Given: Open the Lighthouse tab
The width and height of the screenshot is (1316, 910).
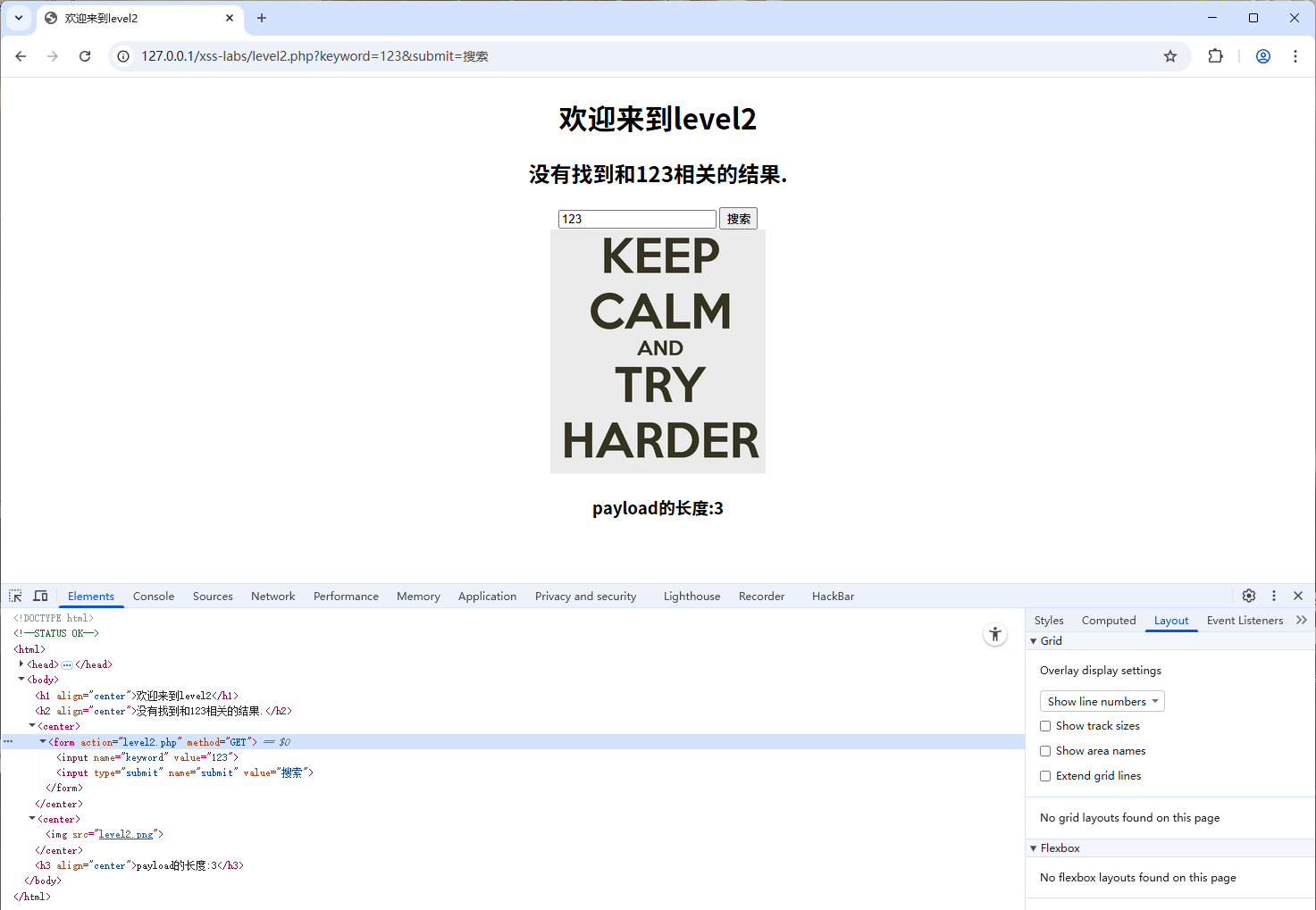Looking at the screenshot, I should [x=692, y=597].
